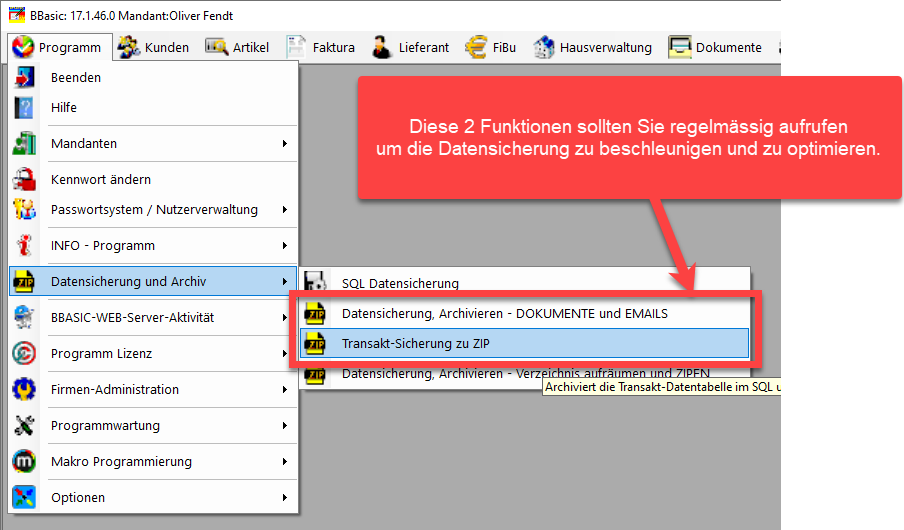The image size is (904, 530).
Task: Open the Dokumente menu label
Action: pos(729,47)
